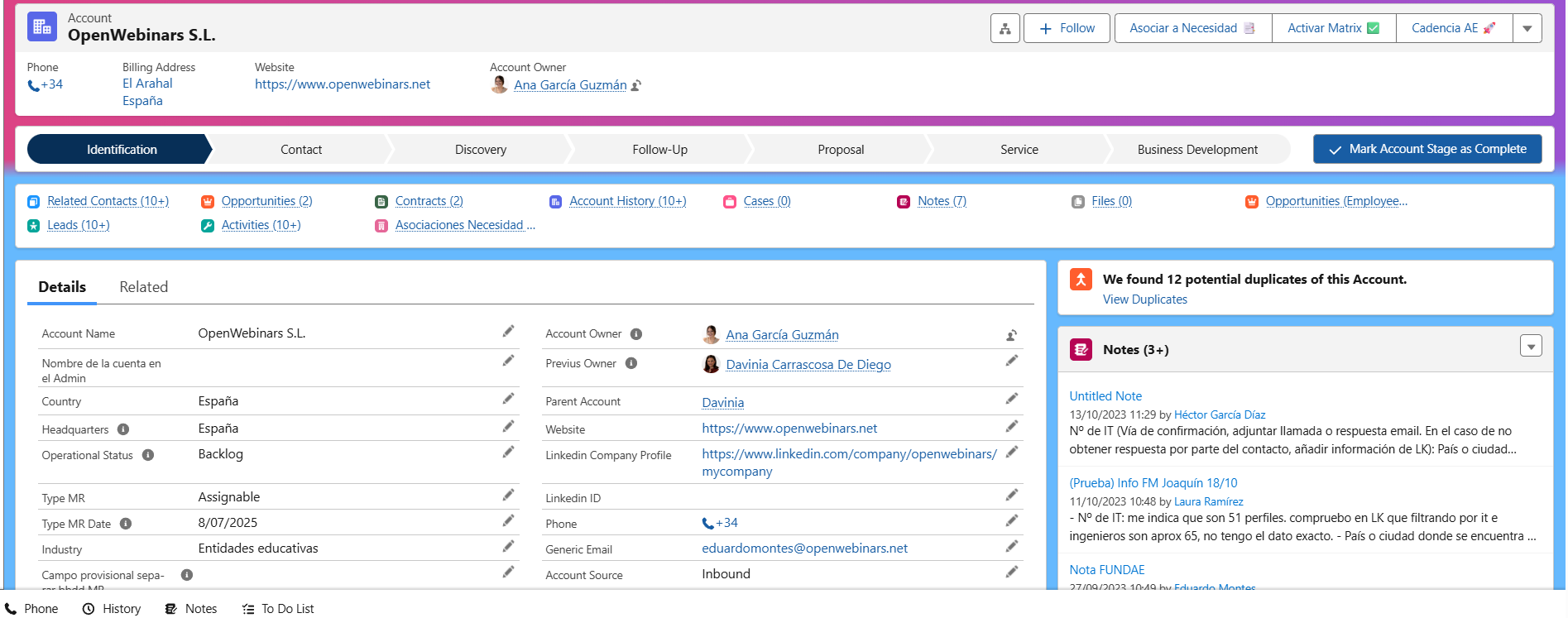Change owner icon in Details Account Owner row
The width and height of the screenshot is (1568, 618).
tap(1011, 335)
